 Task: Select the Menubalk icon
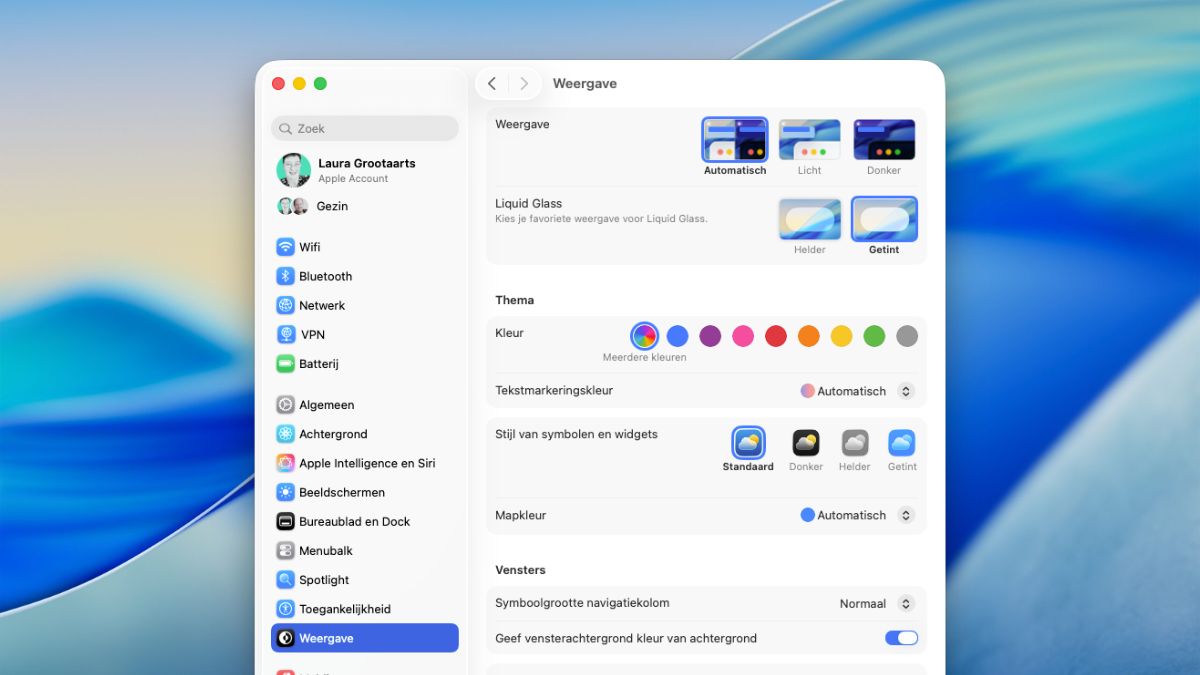point(286,550)
